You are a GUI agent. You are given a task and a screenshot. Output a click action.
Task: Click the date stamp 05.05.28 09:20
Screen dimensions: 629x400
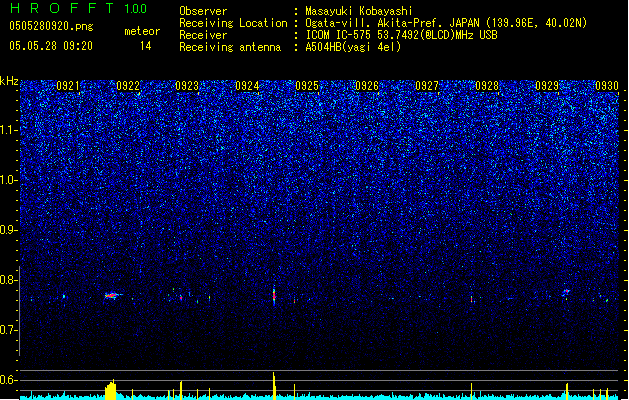(51, 46)
